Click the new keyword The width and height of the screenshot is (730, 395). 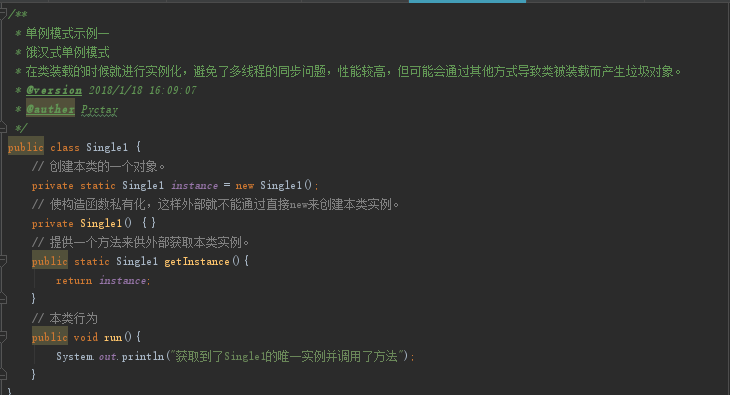[x=244, y=185]
